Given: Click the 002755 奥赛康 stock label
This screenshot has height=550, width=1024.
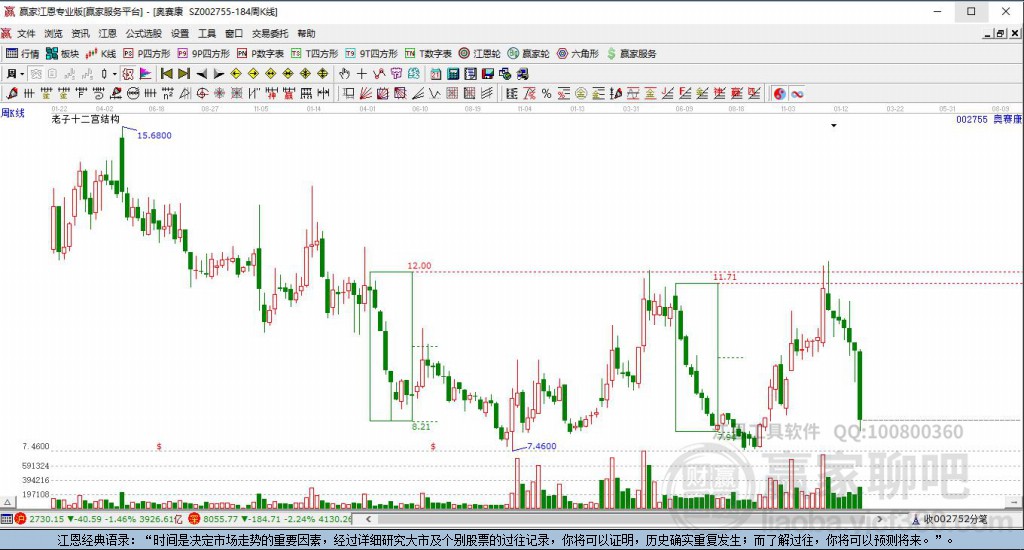Looking at the screenshot, I should 989,120.
